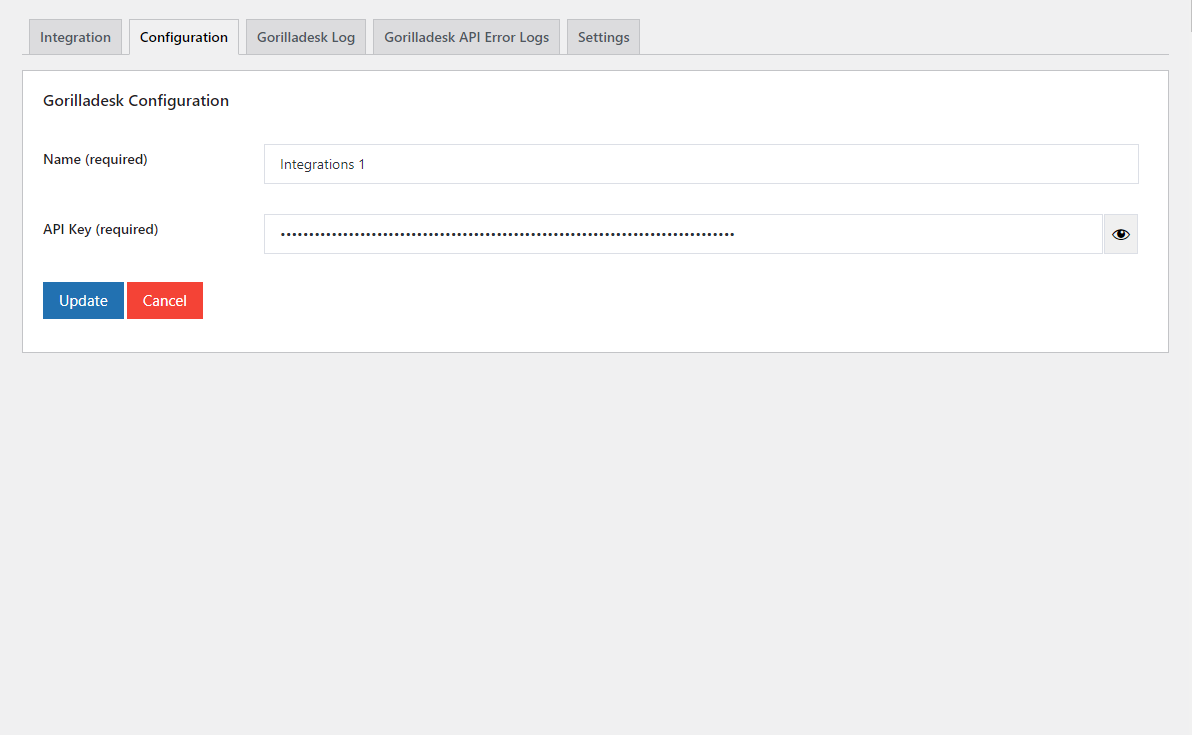This screenshot has width=1192, height=735.
Task: Select the Configuration tab
Action: tap(184, 37)
